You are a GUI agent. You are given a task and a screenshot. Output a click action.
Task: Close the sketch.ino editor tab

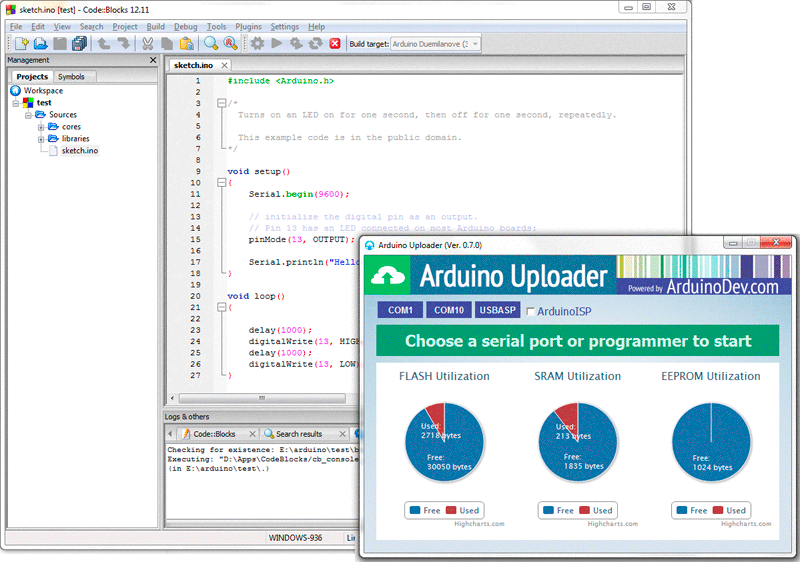(x=224, y=65)
